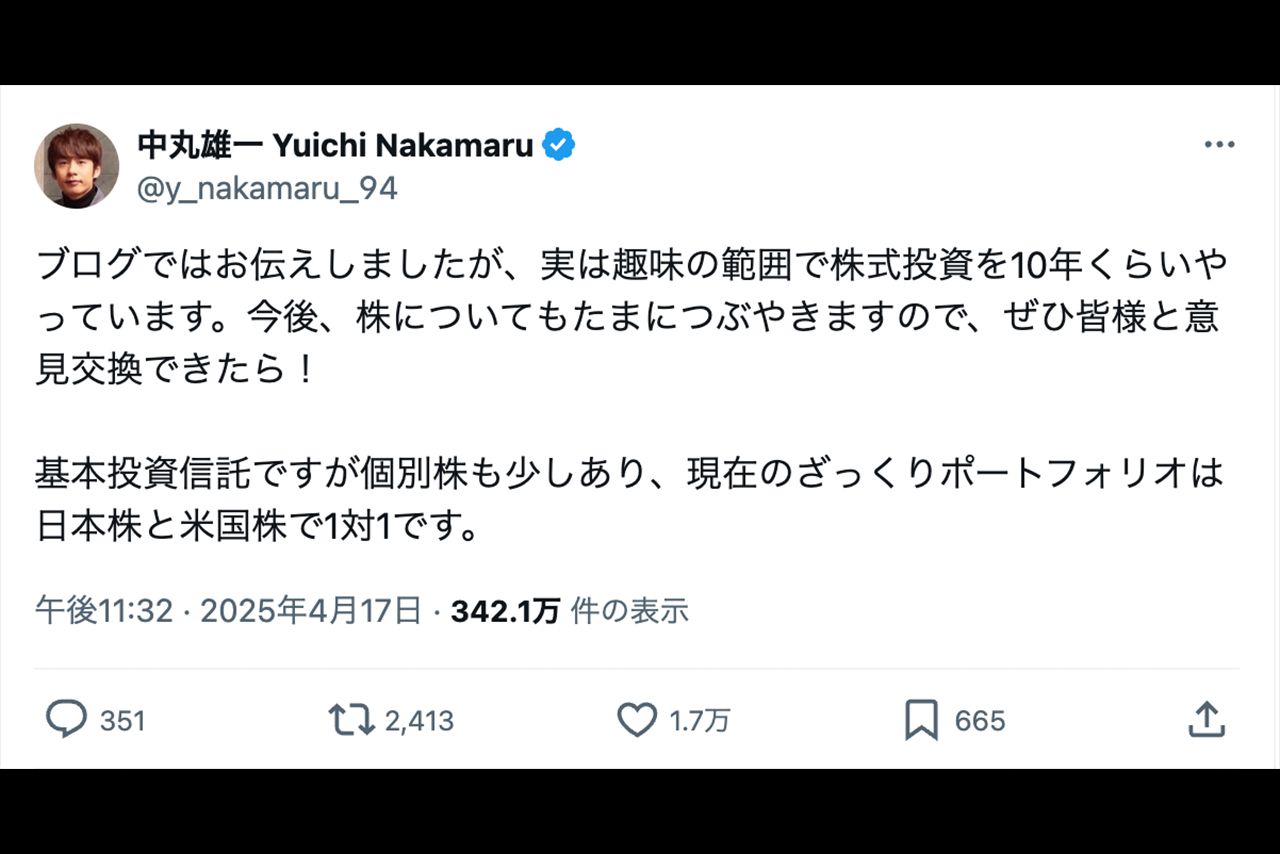Open the reply icon to comment
This screenshot has width=1280, height=854.
click(64, 720)
